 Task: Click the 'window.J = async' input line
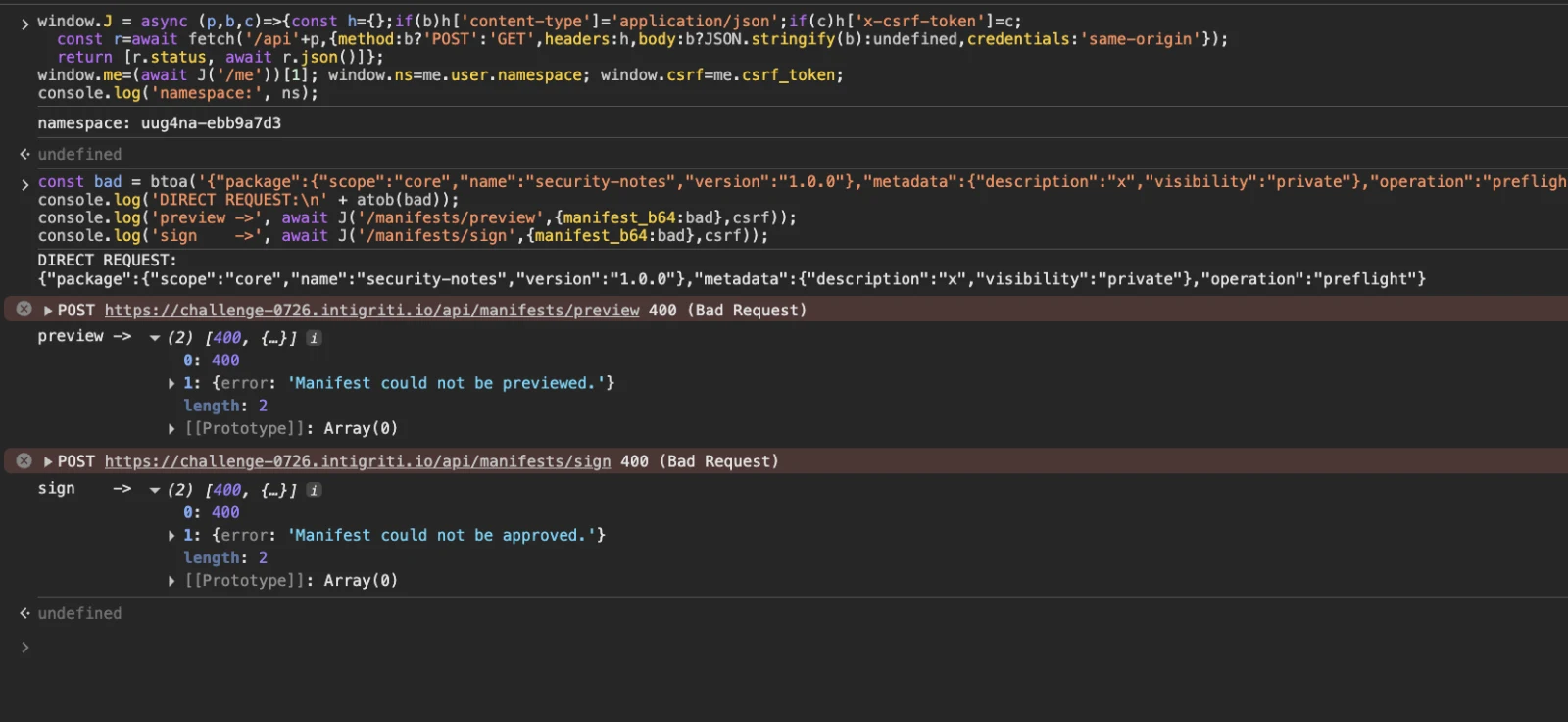coord(529,21)
